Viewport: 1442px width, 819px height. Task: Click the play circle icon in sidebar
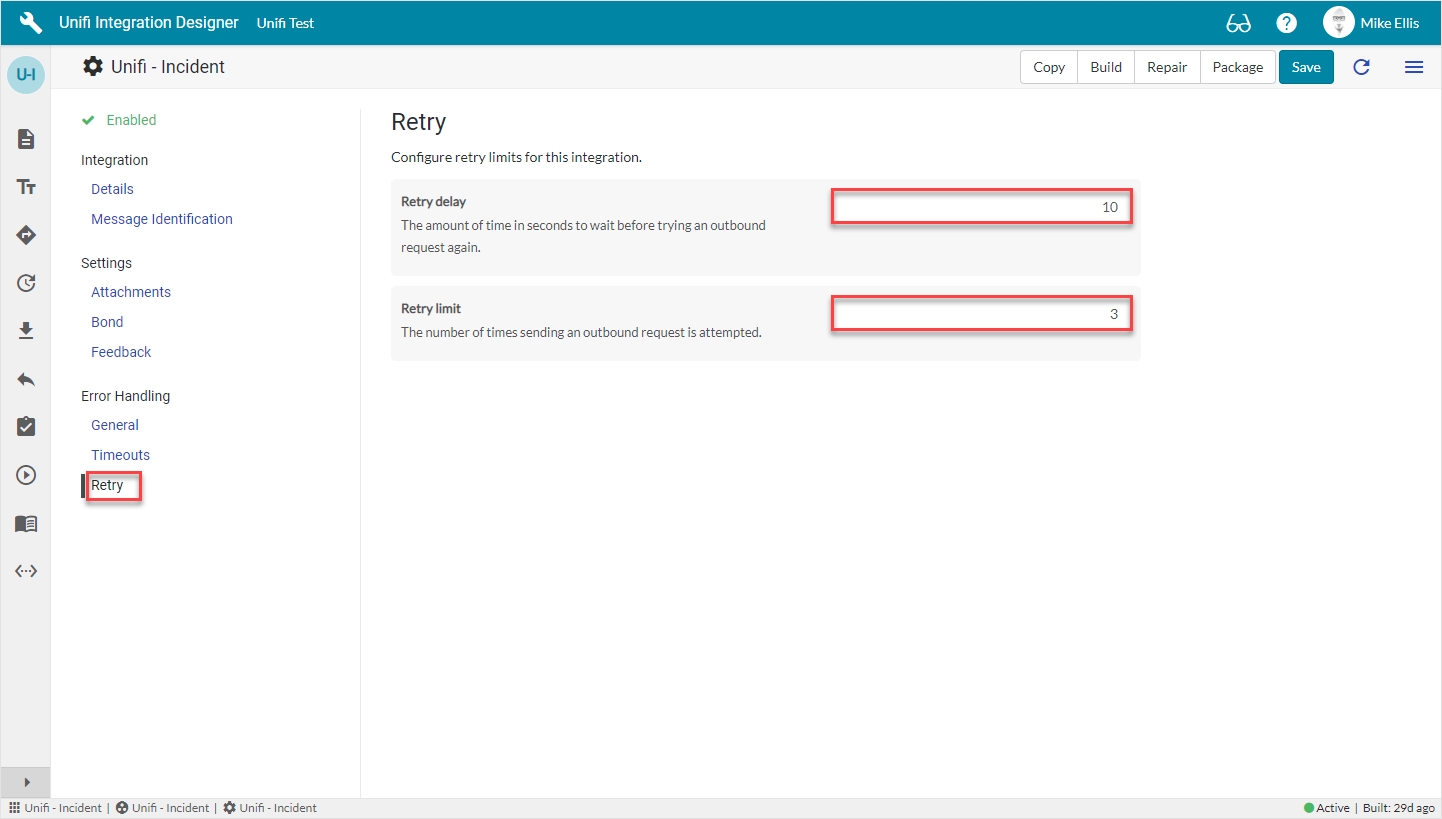click(26, 475)
